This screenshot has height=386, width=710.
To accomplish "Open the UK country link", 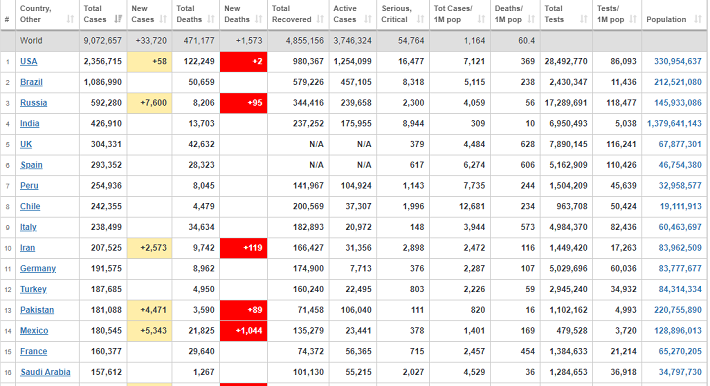I will [x=26, y=144].
